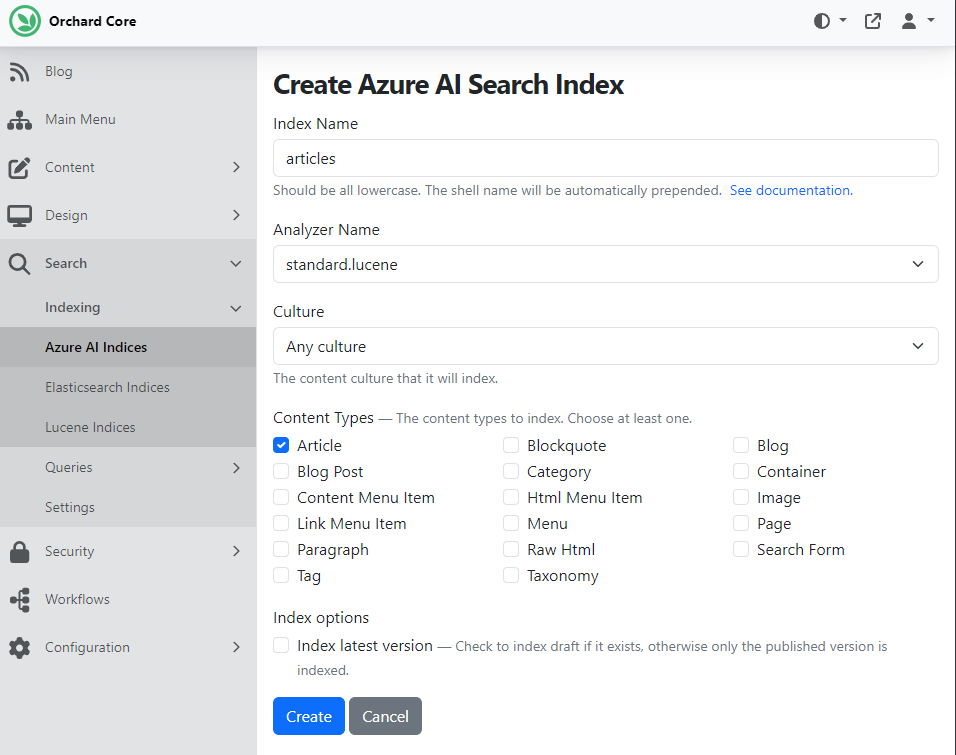The image size is (956, 755).
Task: Click the Configuration gear icon
Action: tap(20, 648)
